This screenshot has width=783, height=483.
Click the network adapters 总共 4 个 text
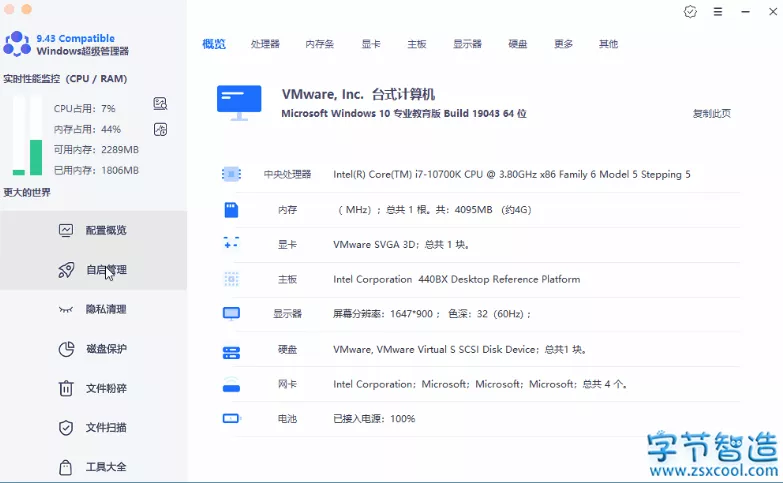480,384
